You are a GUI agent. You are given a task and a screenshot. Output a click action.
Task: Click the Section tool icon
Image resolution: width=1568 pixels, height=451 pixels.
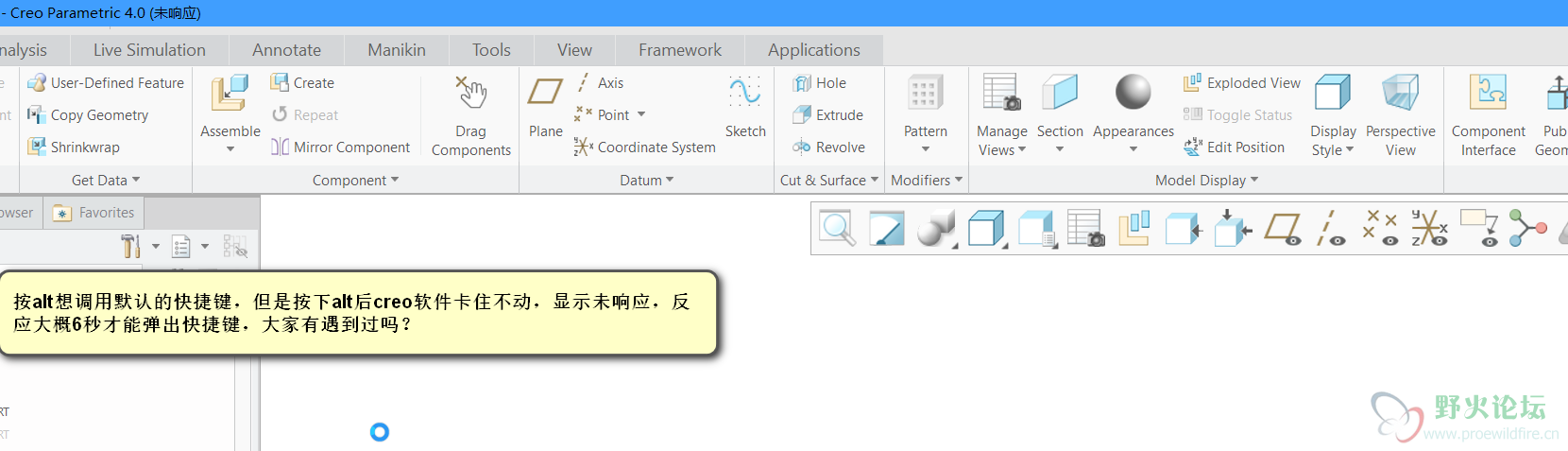tap(1060, 93)
